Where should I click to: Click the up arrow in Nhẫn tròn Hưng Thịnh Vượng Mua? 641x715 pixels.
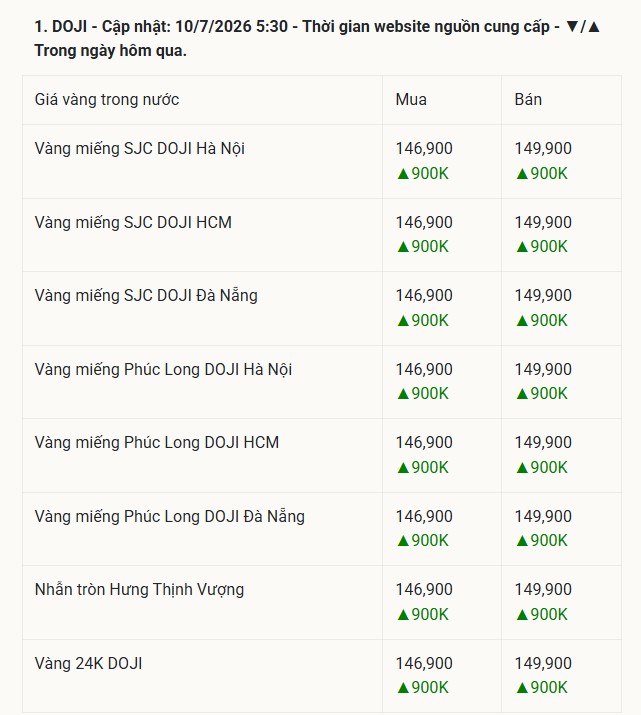[403, 615]
